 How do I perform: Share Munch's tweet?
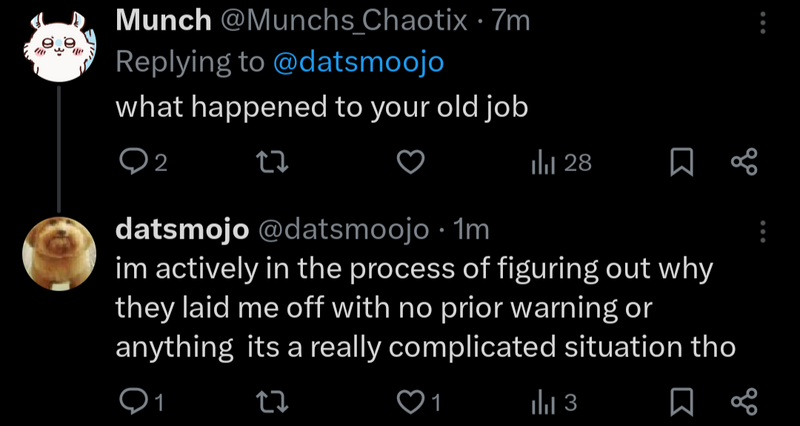point(745,162)
